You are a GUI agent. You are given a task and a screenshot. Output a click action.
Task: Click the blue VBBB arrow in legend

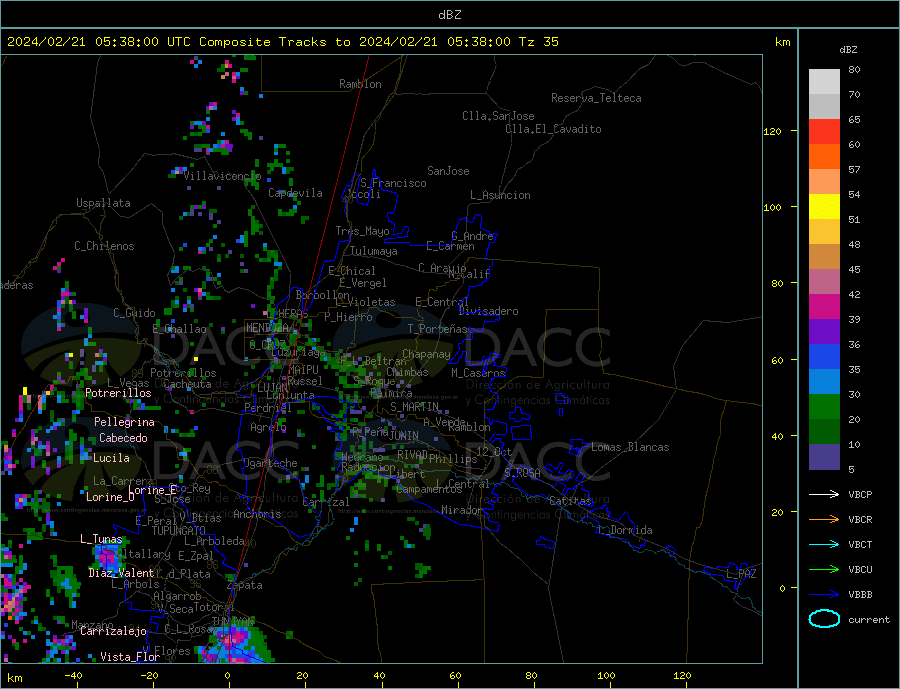(x=824, y=594)
